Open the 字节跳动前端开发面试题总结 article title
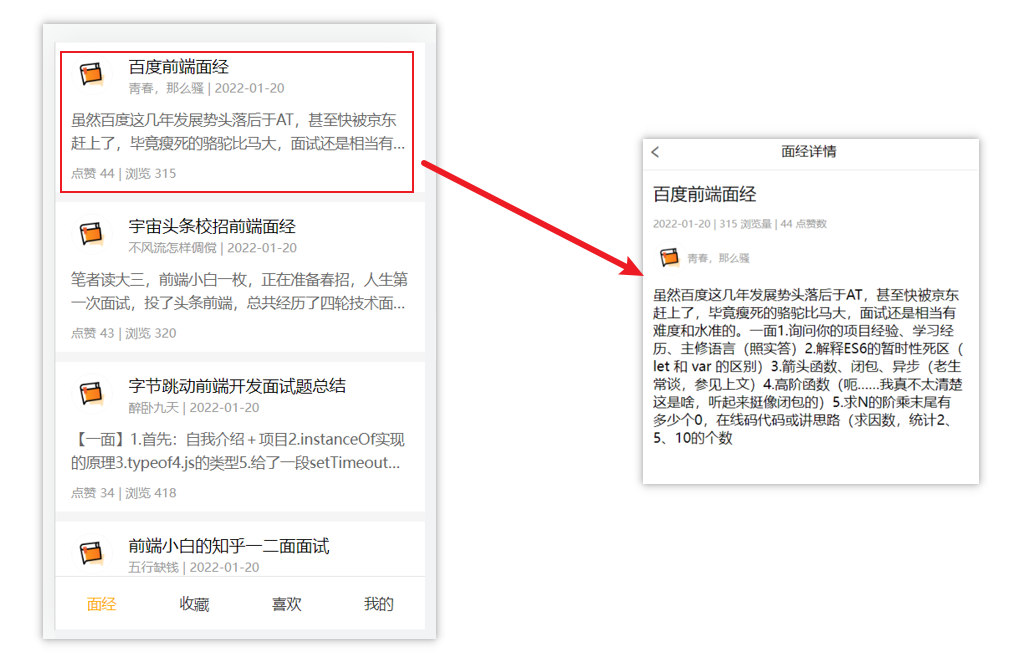The width and height of the screenshot is (1018, 665). click(x=237, y=386)
